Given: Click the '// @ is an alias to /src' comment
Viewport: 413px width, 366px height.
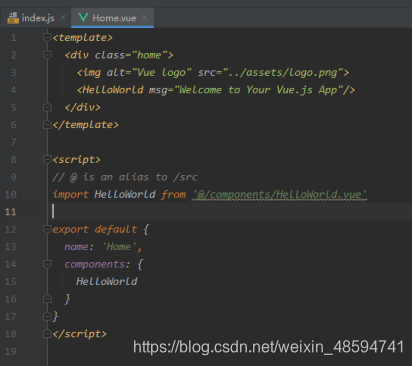Looking at the screenshot, I should coord(125,177).
